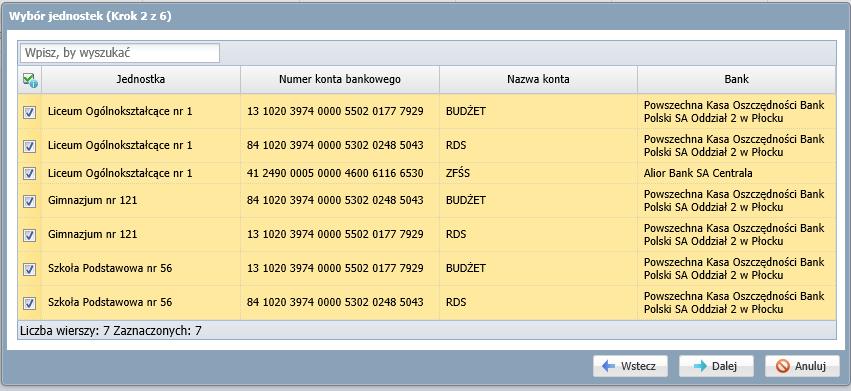Click the bank cell in Gimnazjum BUDŻET row
851x391 pixels.
[x=736, y=200]
